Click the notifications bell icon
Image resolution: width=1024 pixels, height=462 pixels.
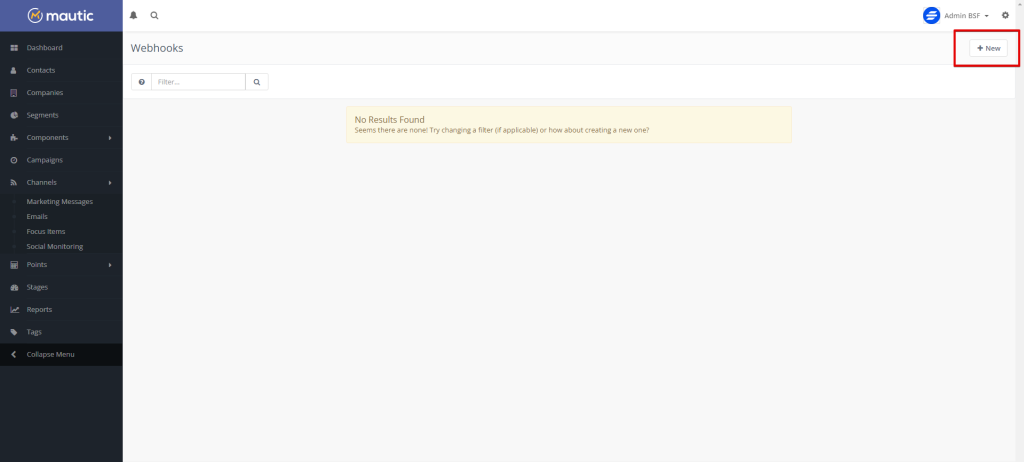click(134, 16)
